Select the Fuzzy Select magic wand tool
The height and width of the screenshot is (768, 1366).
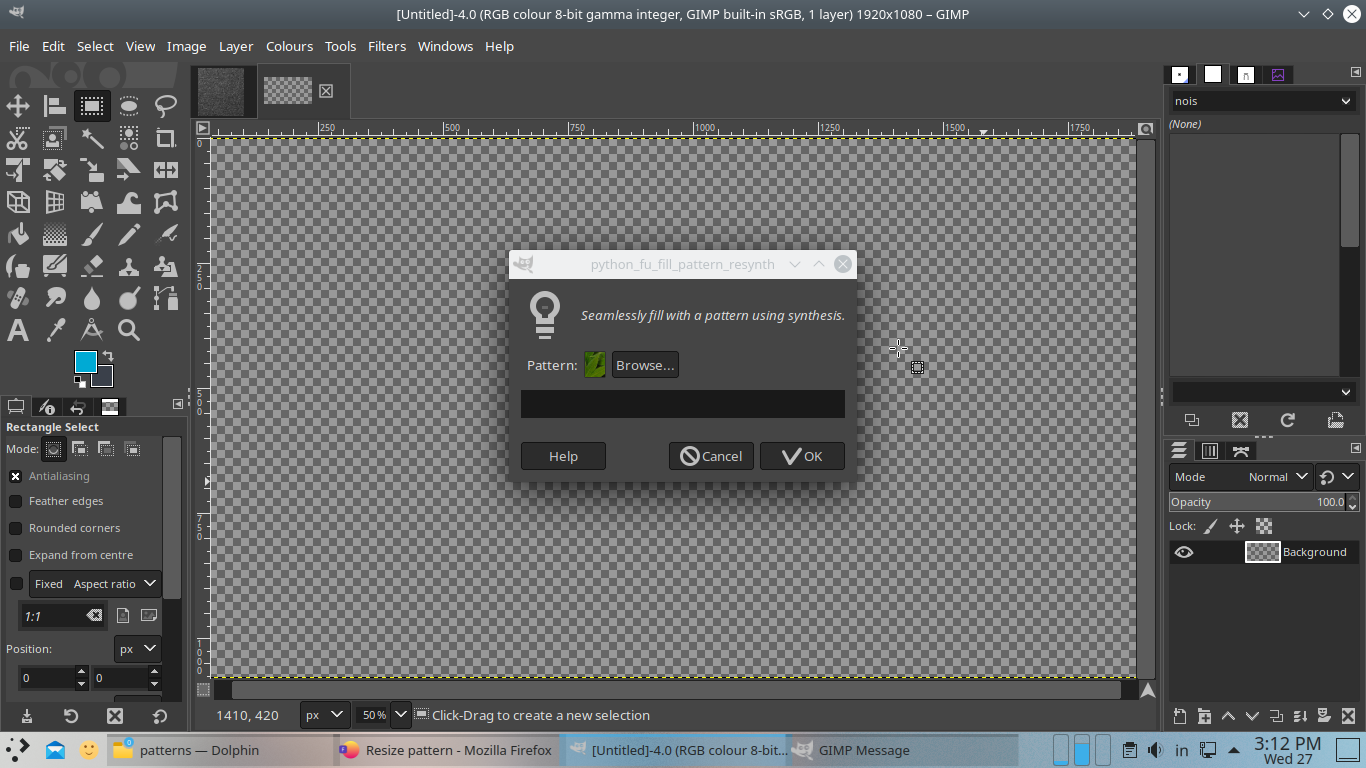tap(92, 138)
